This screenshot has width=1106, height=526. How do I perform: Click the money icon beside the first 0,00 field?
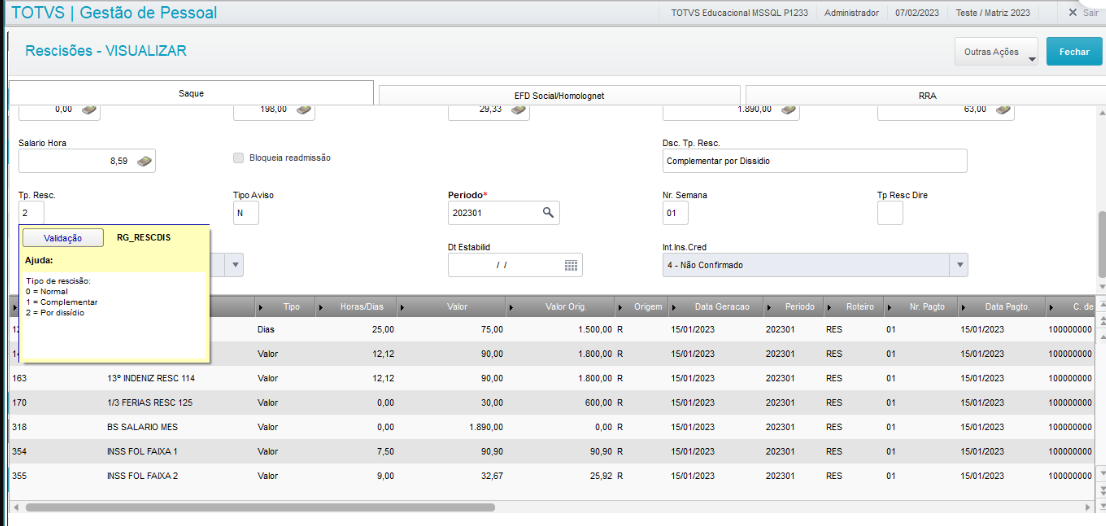(90, 110)
